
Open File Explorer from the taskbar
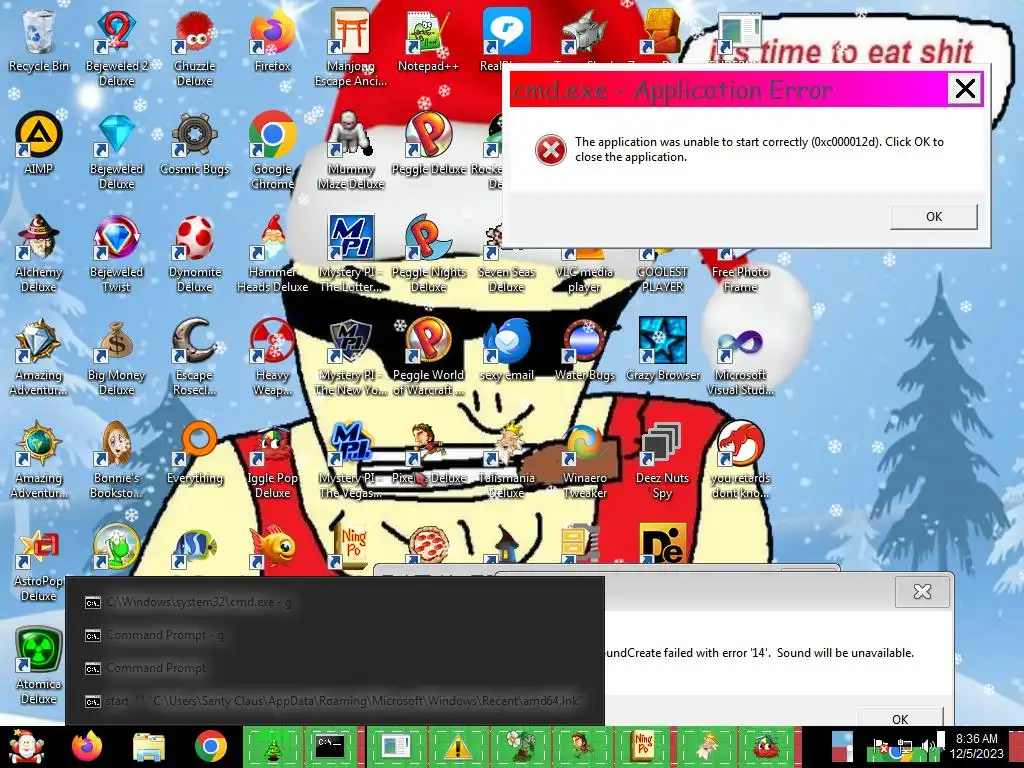[148, 746]
